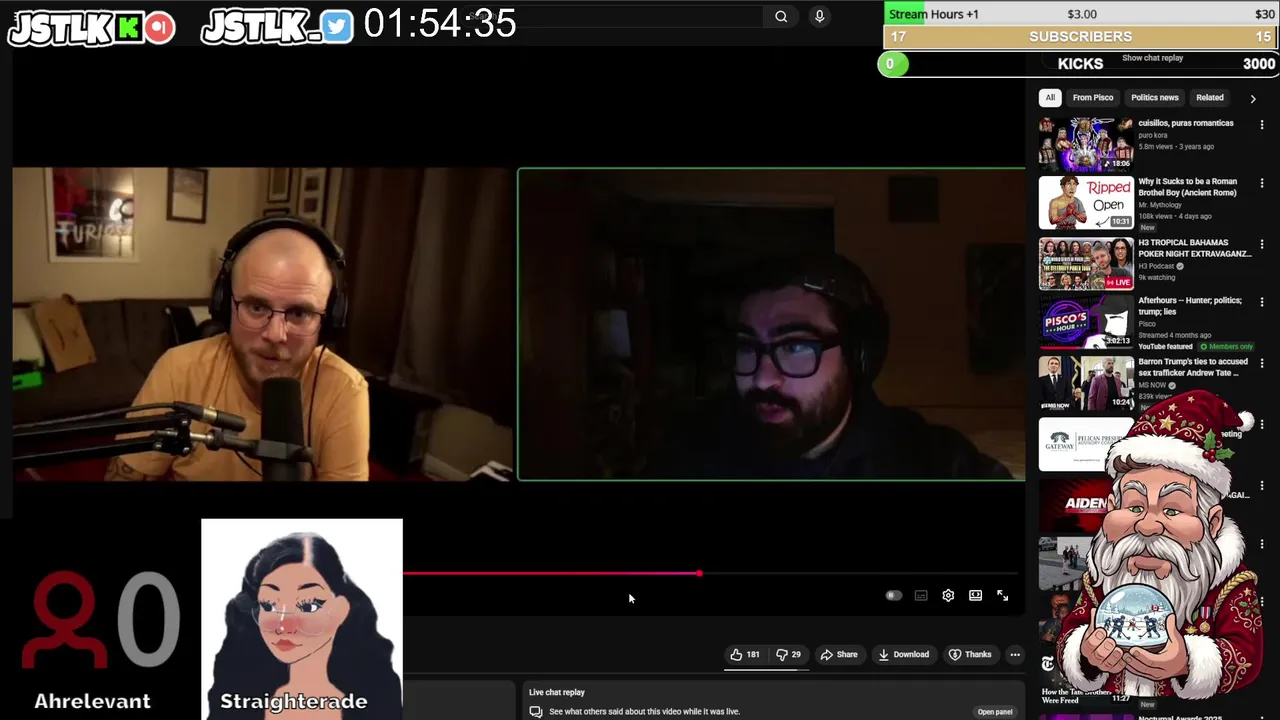Select the All filter chip
The width and height of the screenshot is (1280, 720).
(x=1050, y=98)
